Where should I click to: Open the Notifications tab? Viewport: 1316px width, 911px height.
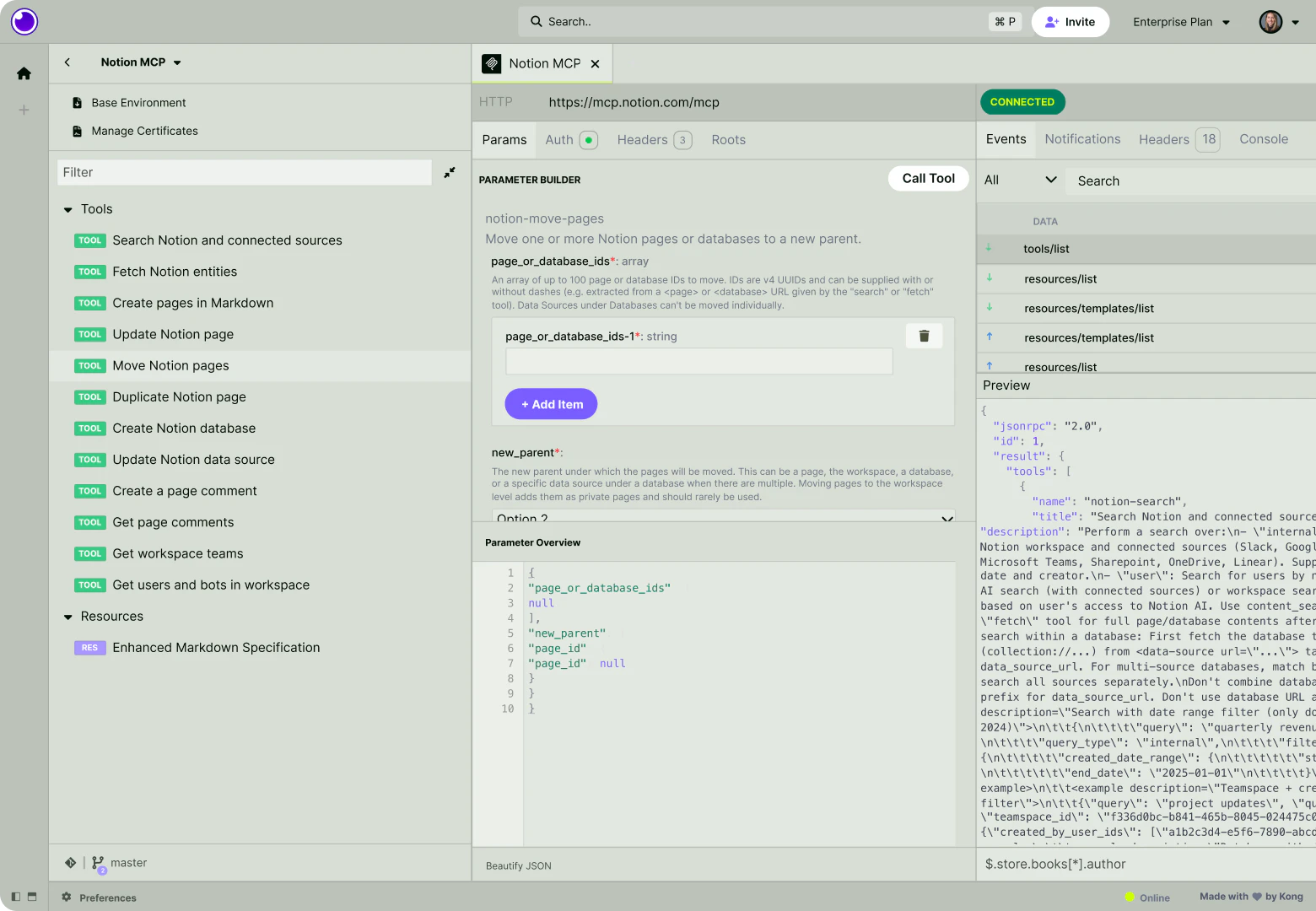1082,139
